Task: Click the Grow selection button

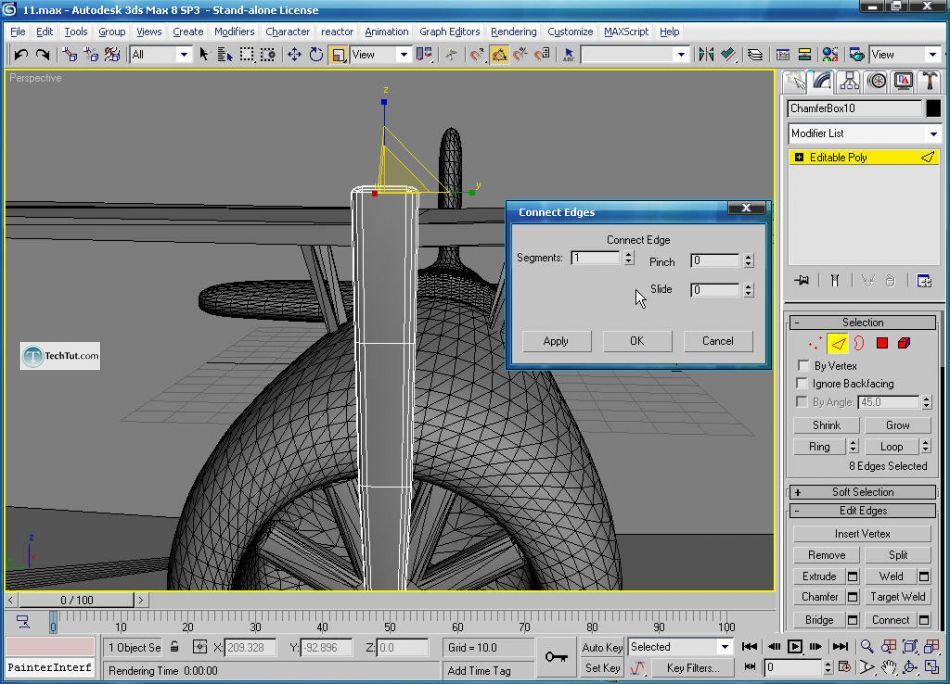Action: (x=897, y=425)
